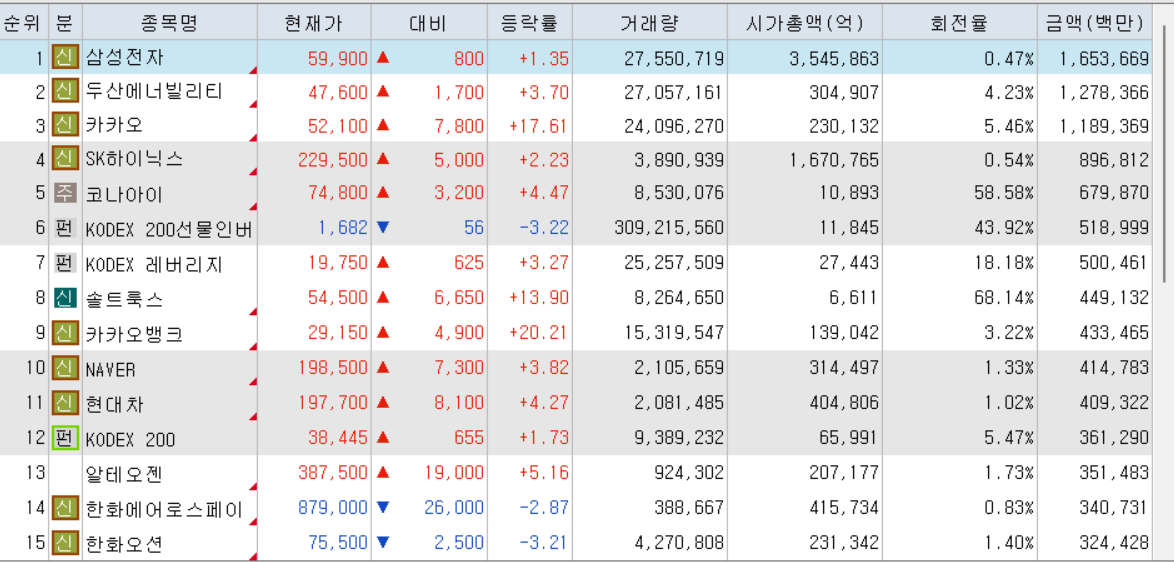Click the blue down arrow in 한화오션 row
The image size is (1174, 562).
tap(383, 541)
